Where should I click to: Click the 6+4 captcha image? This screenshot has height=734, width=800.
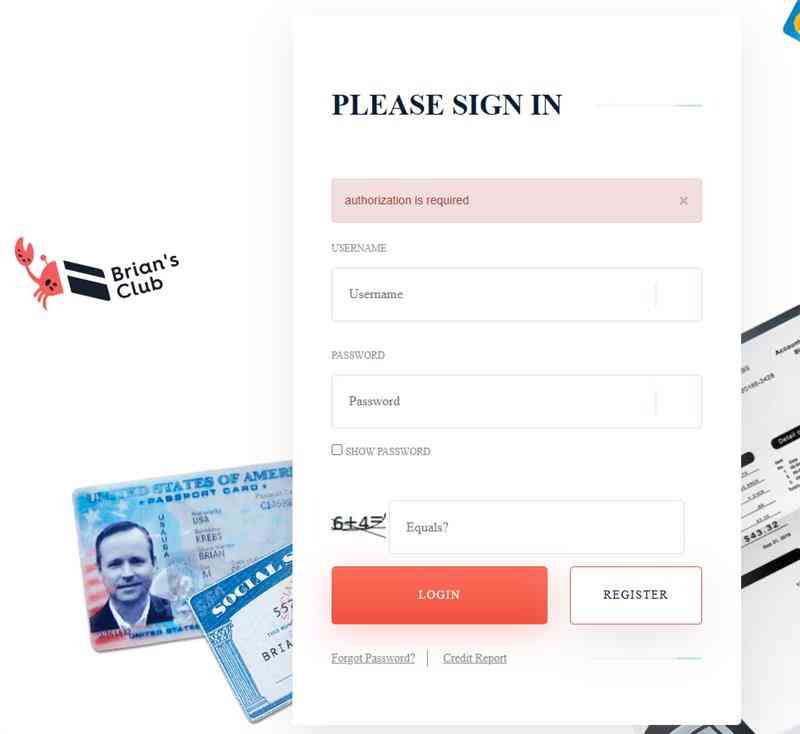[359, 525]
